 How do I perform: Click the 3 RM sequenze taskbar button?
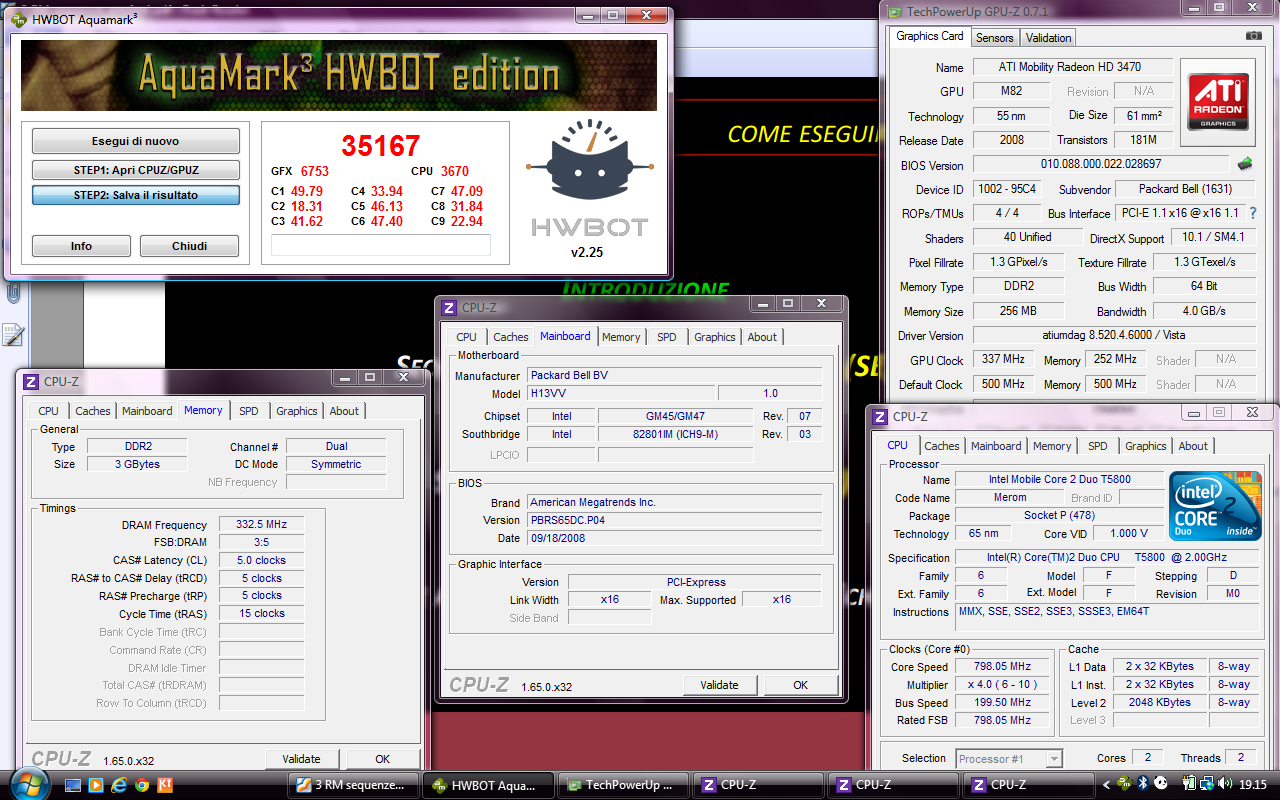[354, 785]
